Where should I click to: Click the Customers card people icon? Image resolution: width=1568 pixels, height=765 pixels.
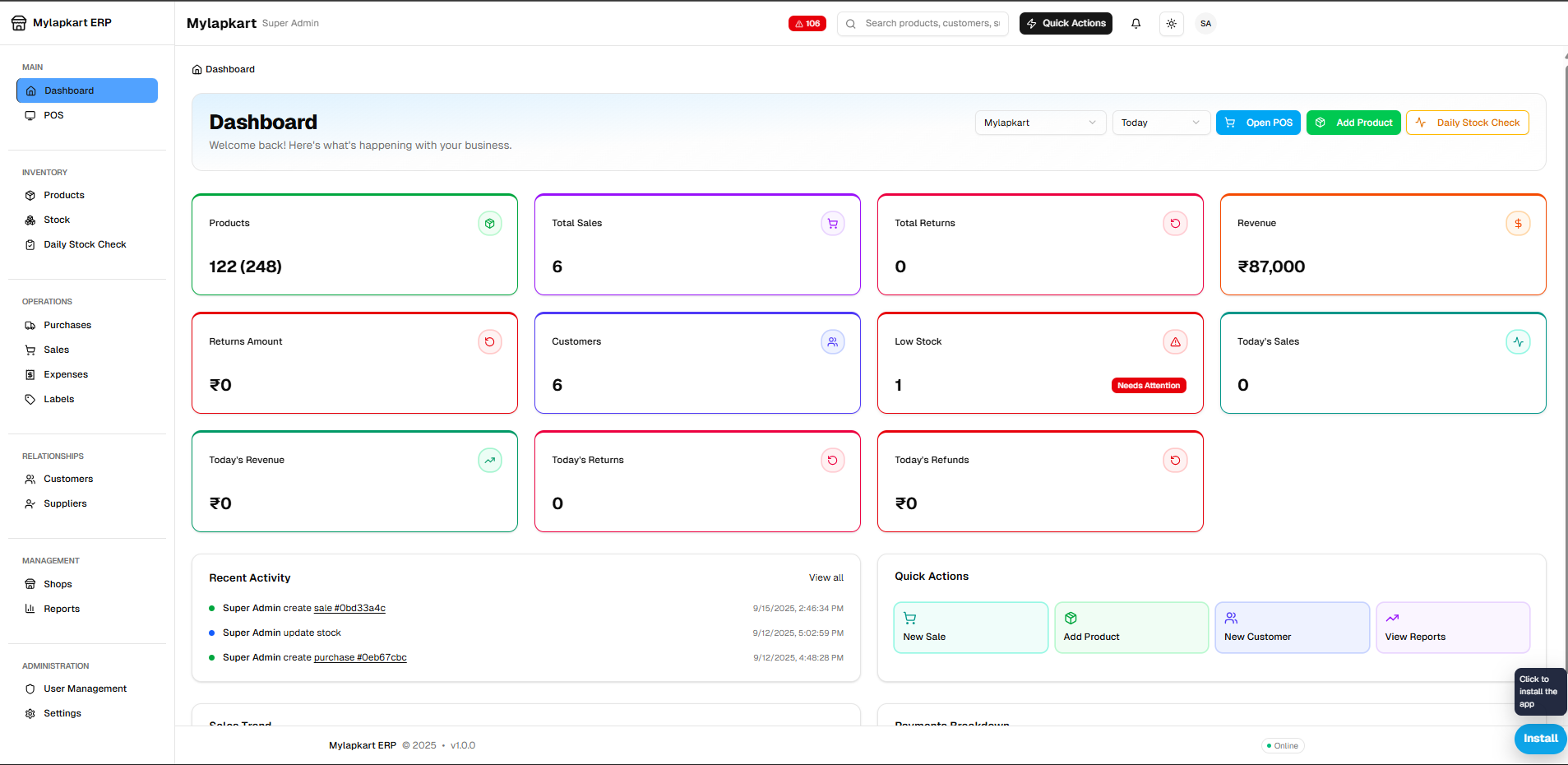pos(832,342)
